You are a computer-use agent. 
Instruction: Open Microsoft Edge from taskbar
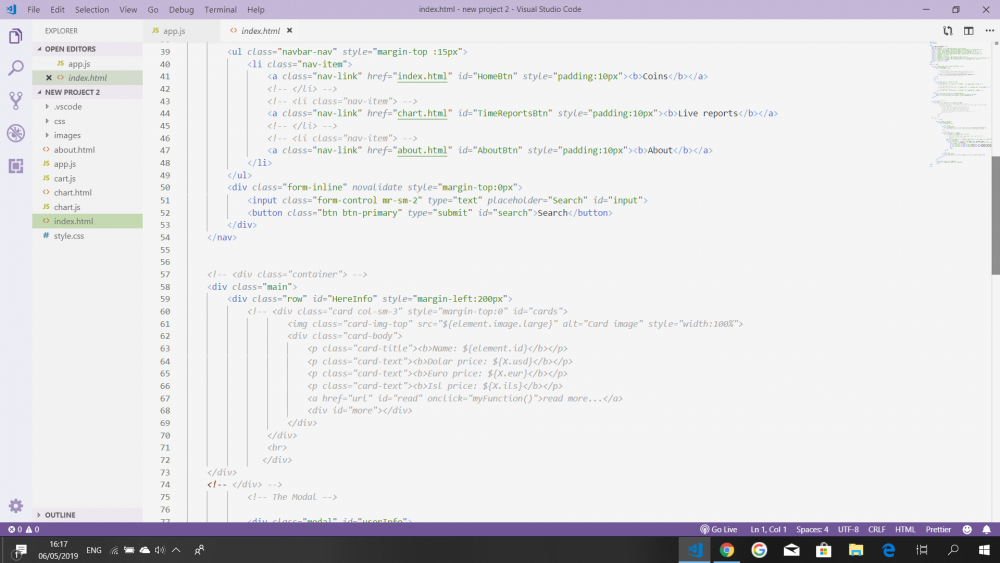(888, 550)
